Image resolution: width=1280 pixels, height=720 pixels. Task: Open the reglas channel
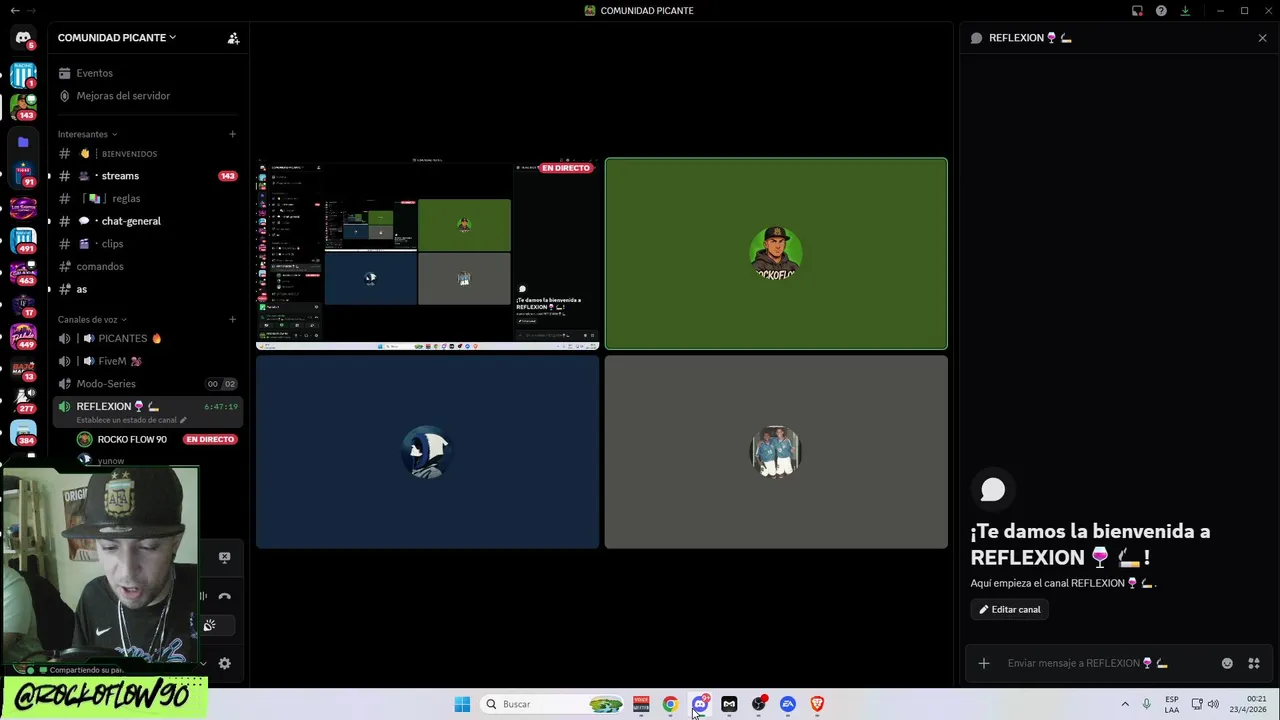click(148, 199)
